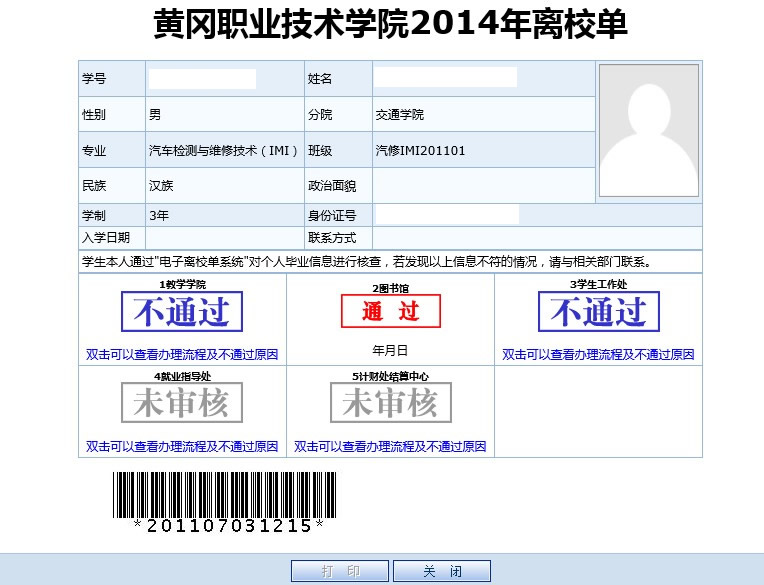Screen dimensions: 764x585
Task: Click the 不通过 stamp under 教学学院
Action: point(182,312)
